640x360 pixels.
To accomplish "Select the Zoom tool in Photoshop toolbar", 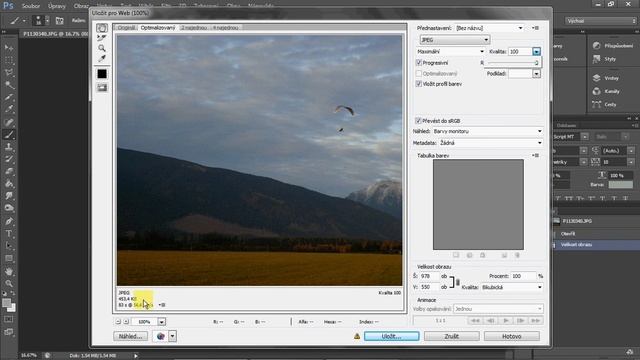I will [x=9, y=284].
